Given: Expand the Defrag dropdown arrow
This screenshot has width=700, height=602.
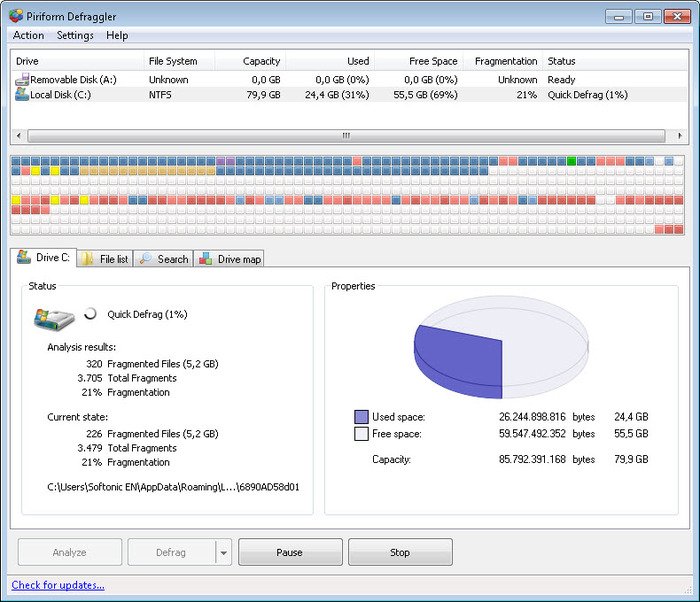Looking at the screenshot, I should pos(224,552).
